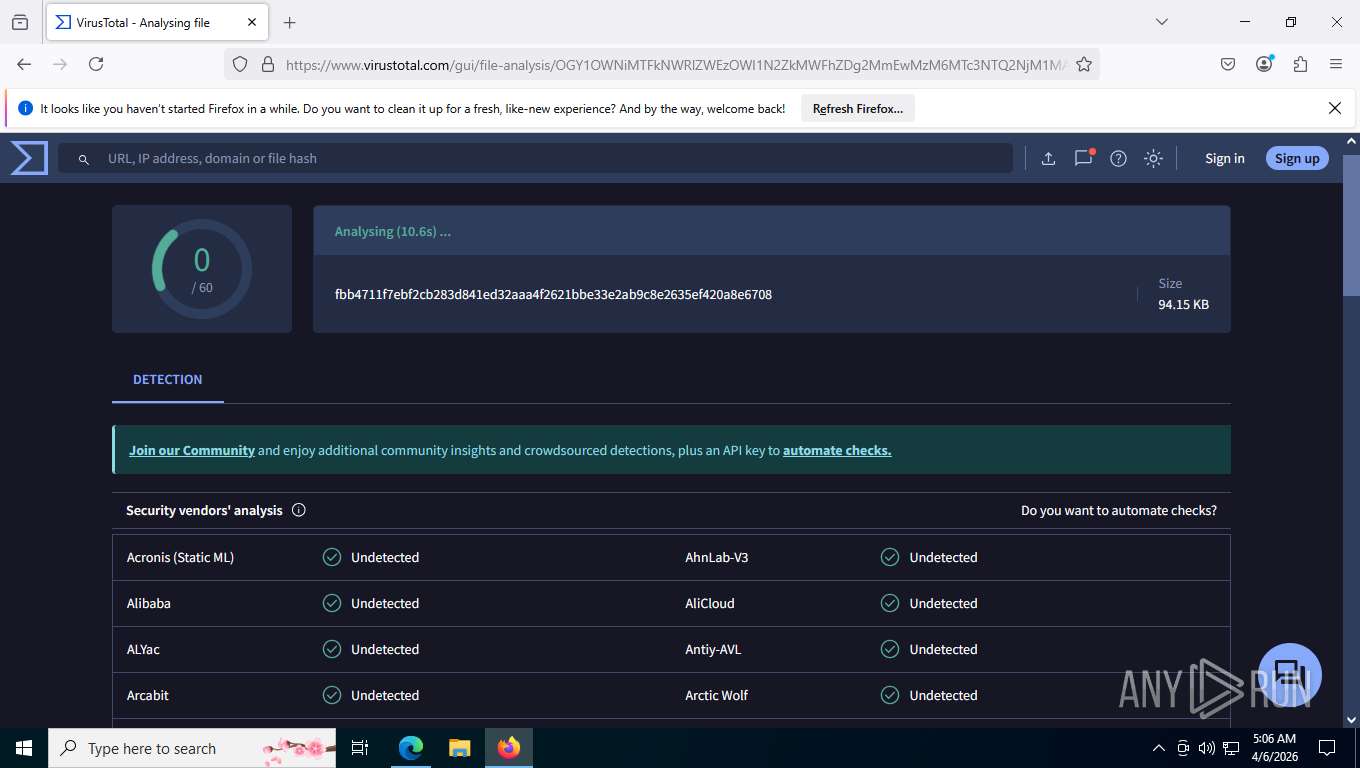
Task: Click the 'Analysing (10.6s) ...' status text
Action: click(x=393, y=231)
